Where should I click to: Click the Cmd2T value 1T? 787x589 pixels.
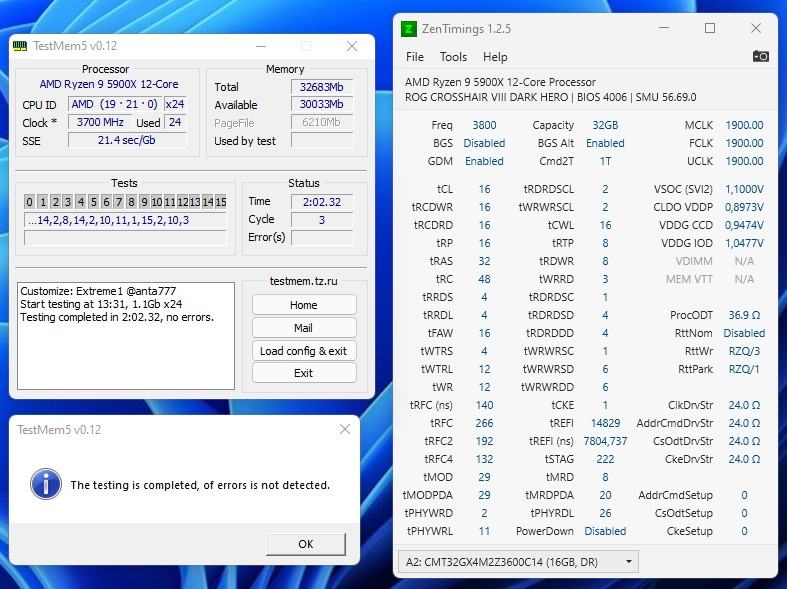coord(605,161)
